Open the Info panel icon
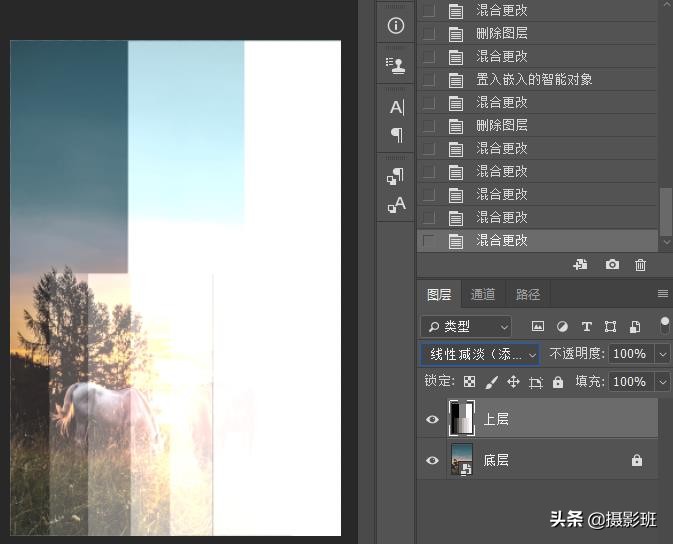Image resolution: width=673 pixels, height=544 pixels. click(x=395, y=25)
